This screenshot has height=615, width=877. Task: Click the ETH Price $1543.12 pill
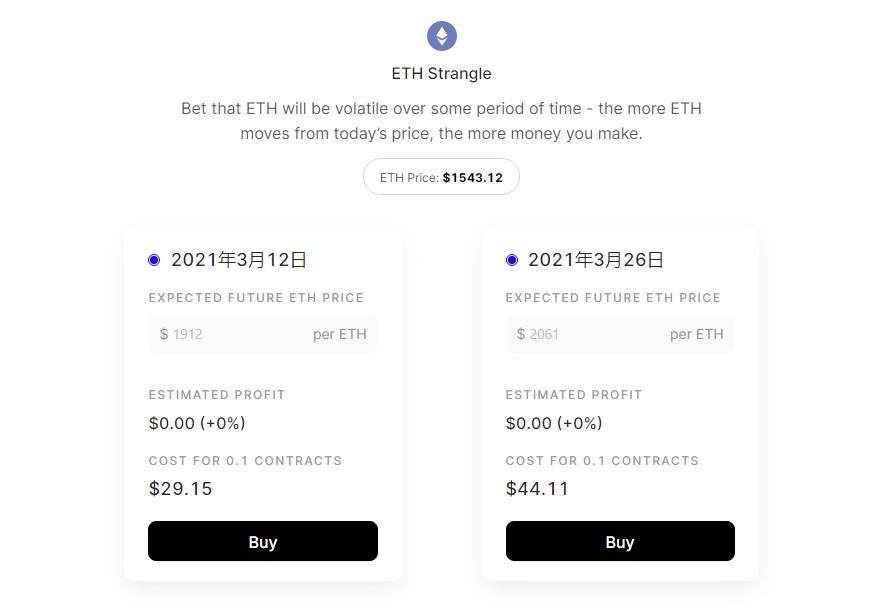[441, 177]
